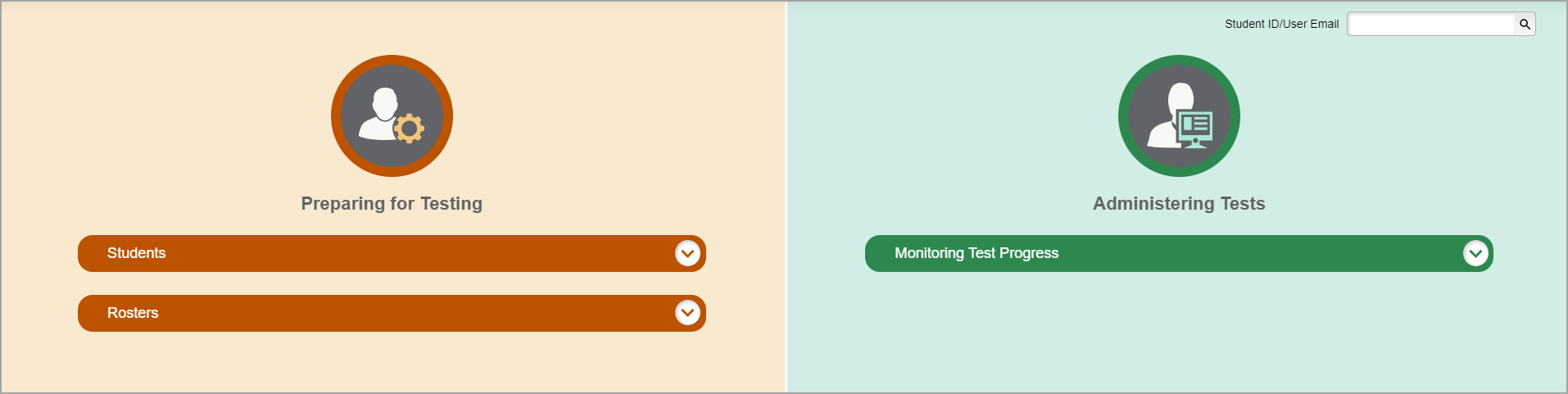This screenshot has height=394, width=1568.
Task: Click the person silhouette in the orange emblem
Action: click(380, 113)
